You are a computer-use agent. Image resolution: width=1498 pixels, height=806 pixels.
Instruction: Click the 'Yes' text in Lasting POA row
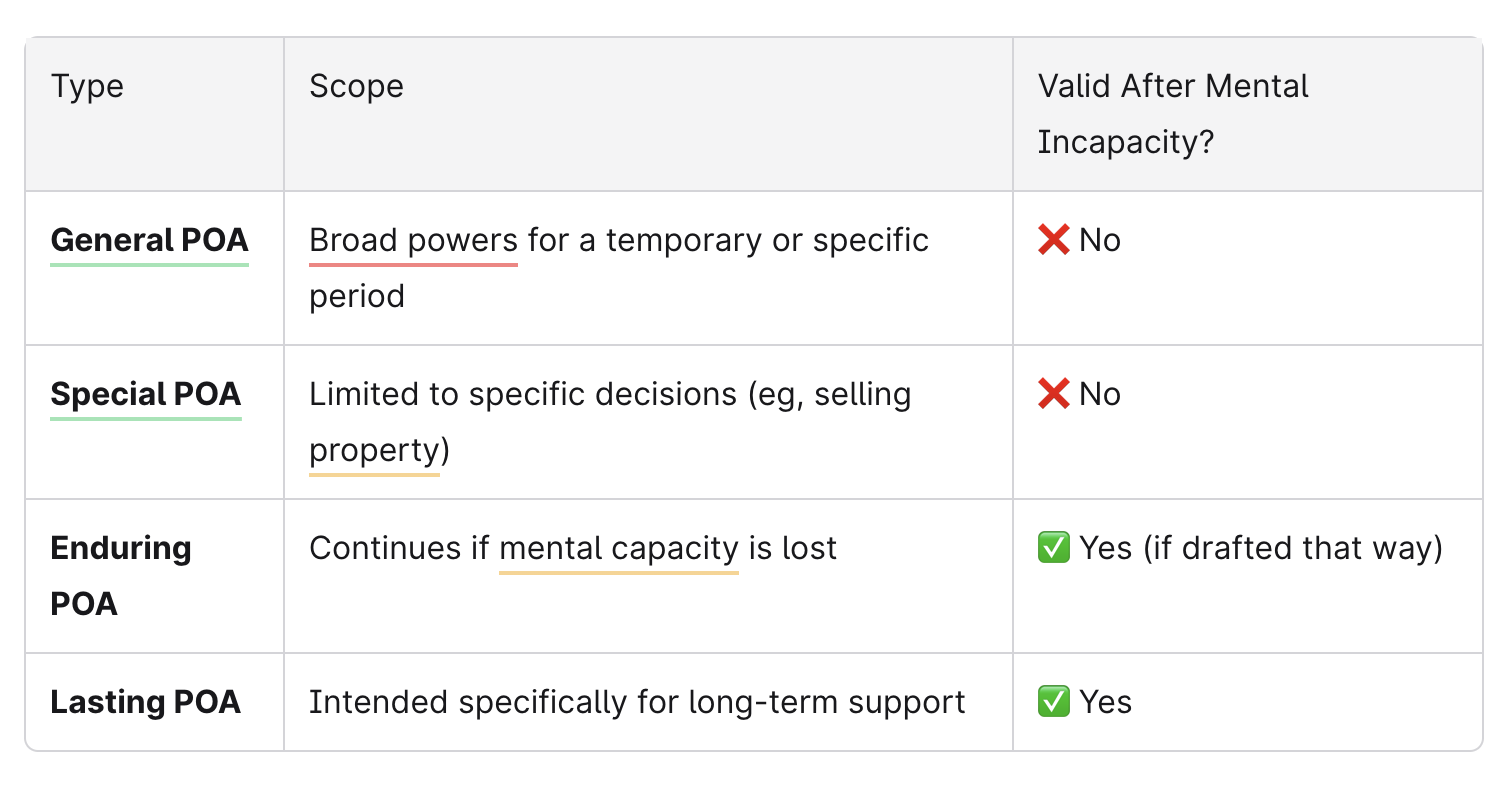tap(1106, 702)
